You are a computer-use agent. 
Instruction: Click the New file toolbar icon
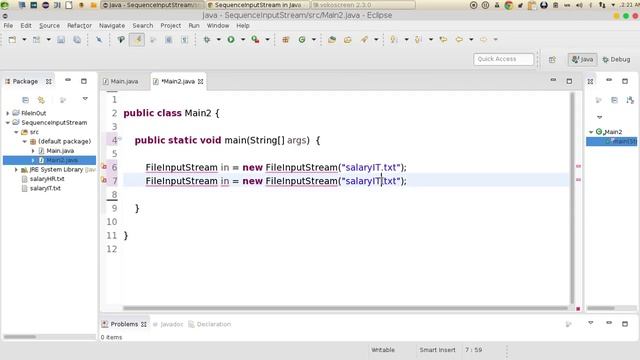click(x=12, y=40)
